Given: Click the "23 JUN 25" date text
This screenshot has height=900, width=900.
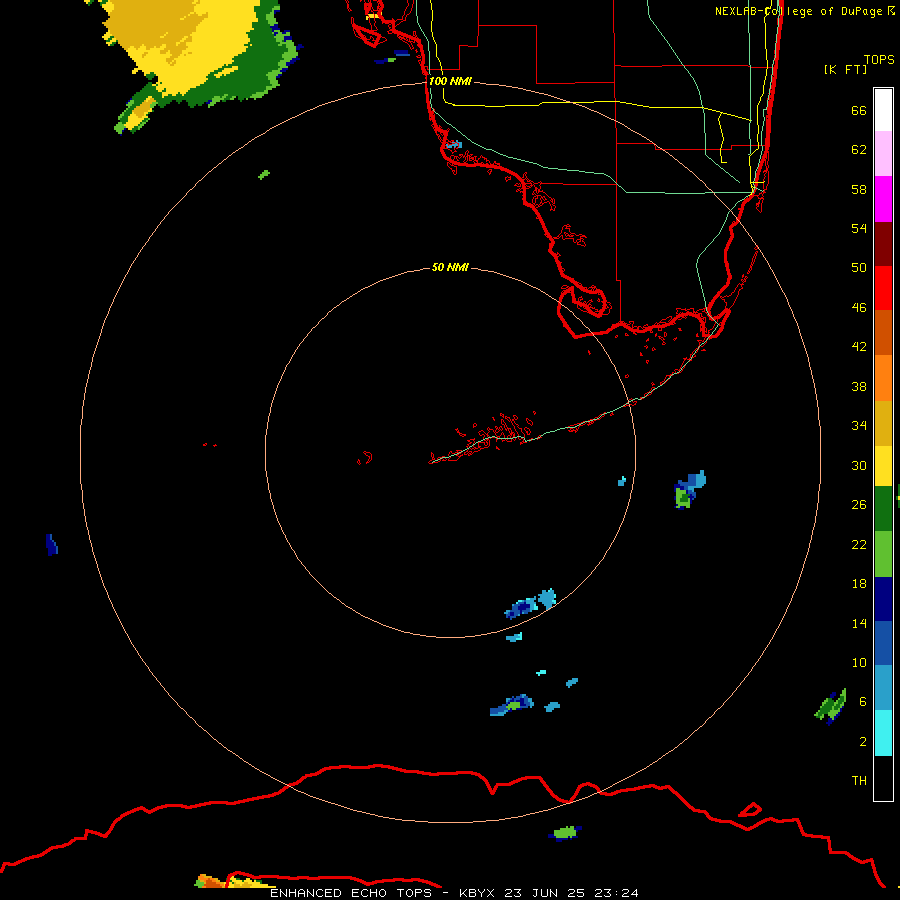Looking at the screenshot, I should point(544,893).
